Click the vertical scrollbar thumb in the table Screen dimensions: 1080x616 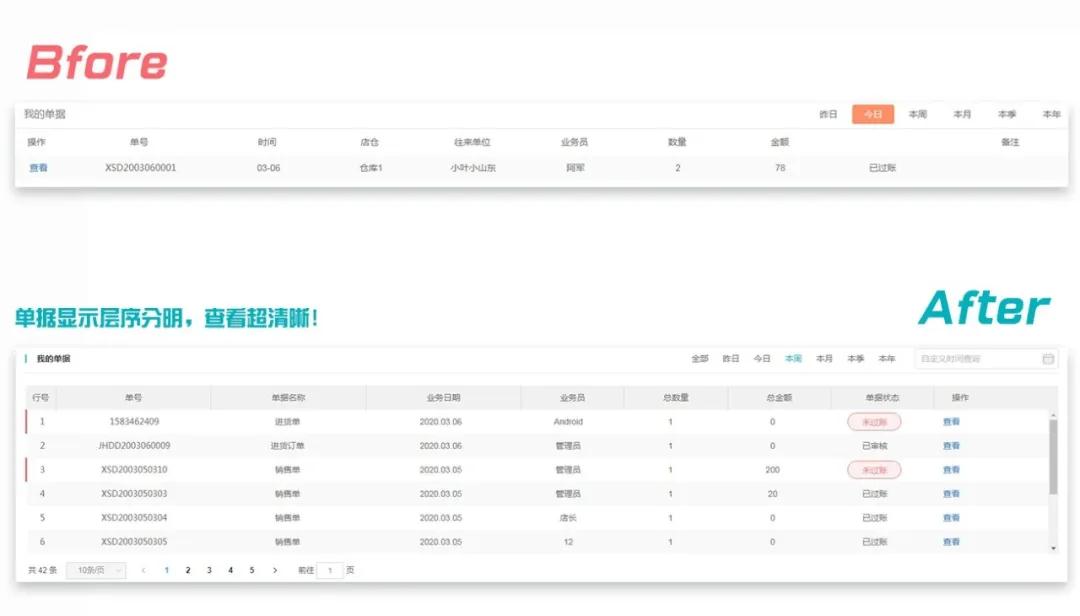(1052, 455)
